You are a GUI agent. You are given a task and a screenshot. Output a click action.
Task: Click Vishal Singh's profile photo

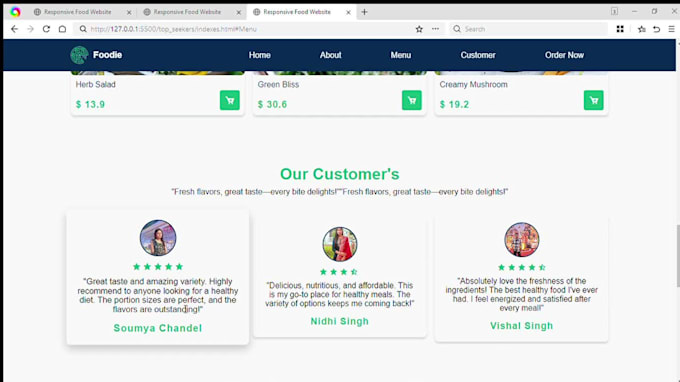pos(522,240)
